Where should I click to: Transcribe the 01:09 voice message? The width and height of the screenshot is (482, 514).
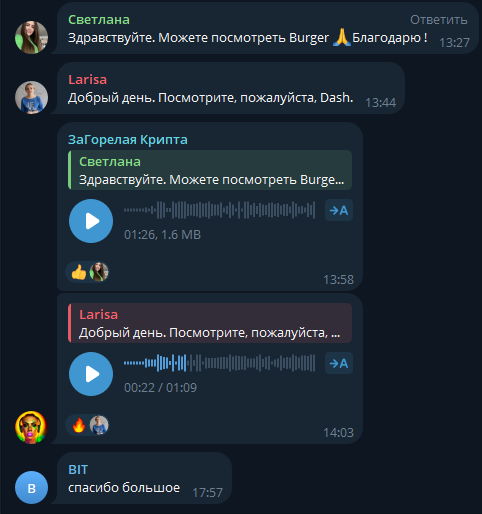click(339, 363)
